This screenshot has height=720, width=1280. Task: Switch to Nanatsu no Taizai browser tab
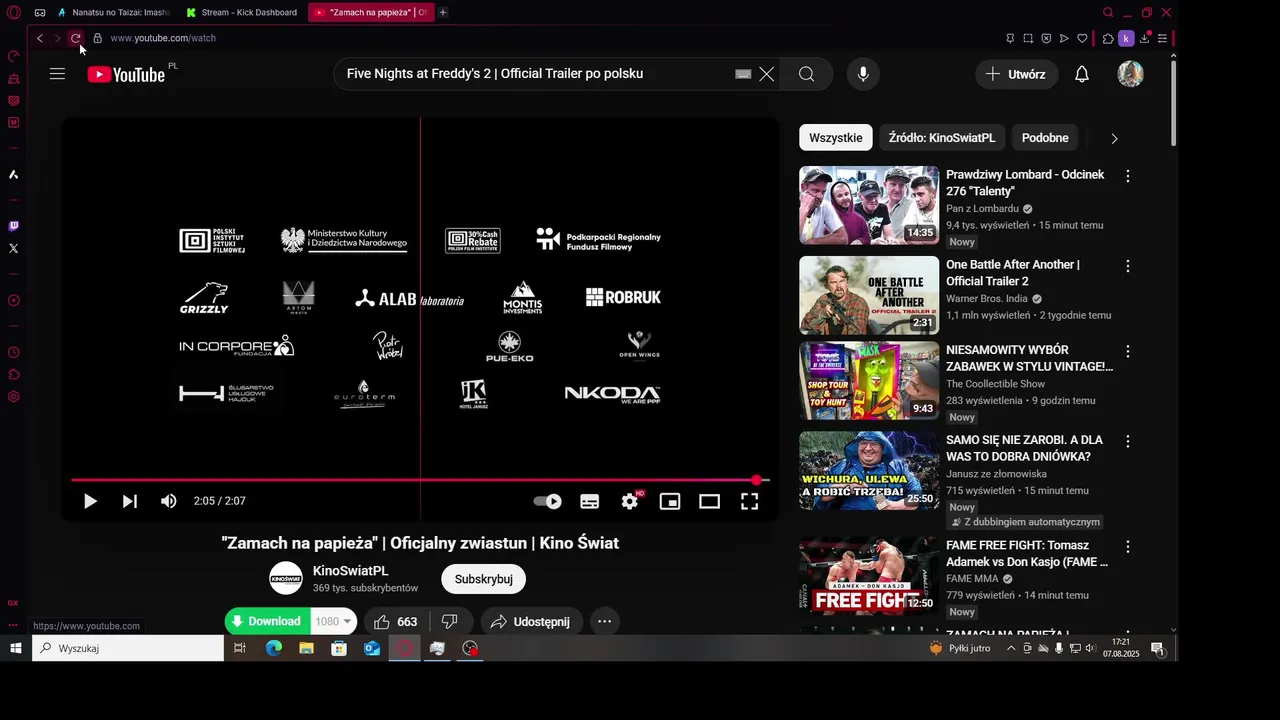click(x=114, y=12)
